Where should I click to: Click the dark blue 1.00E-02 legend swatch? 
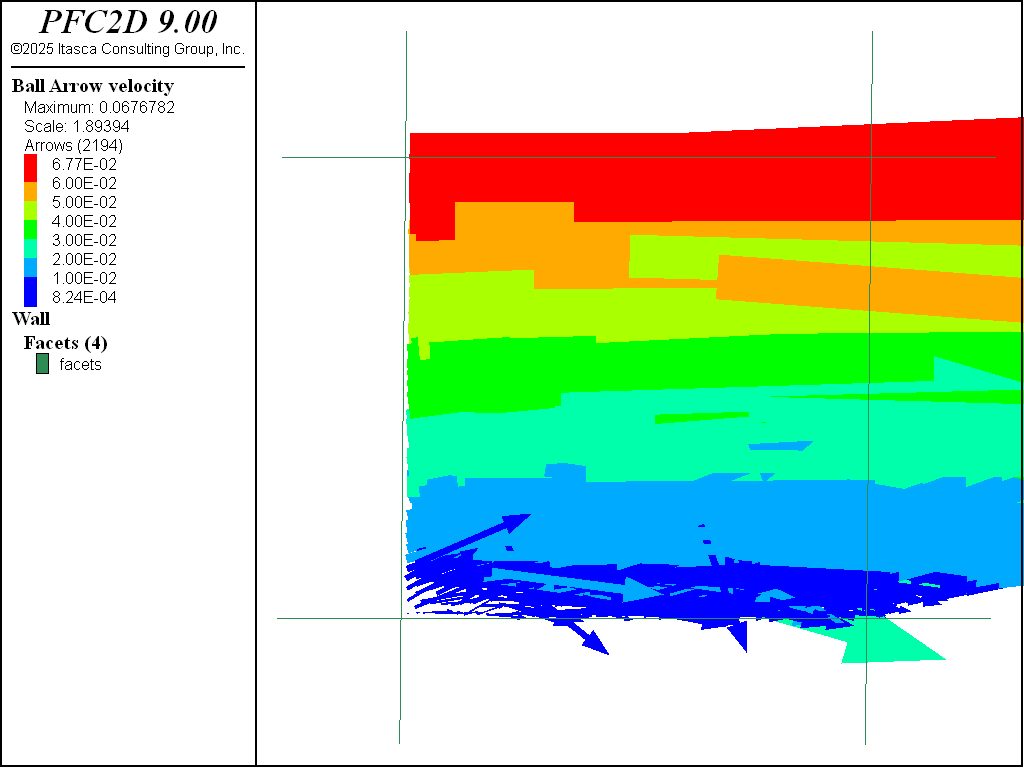(30, 283)
